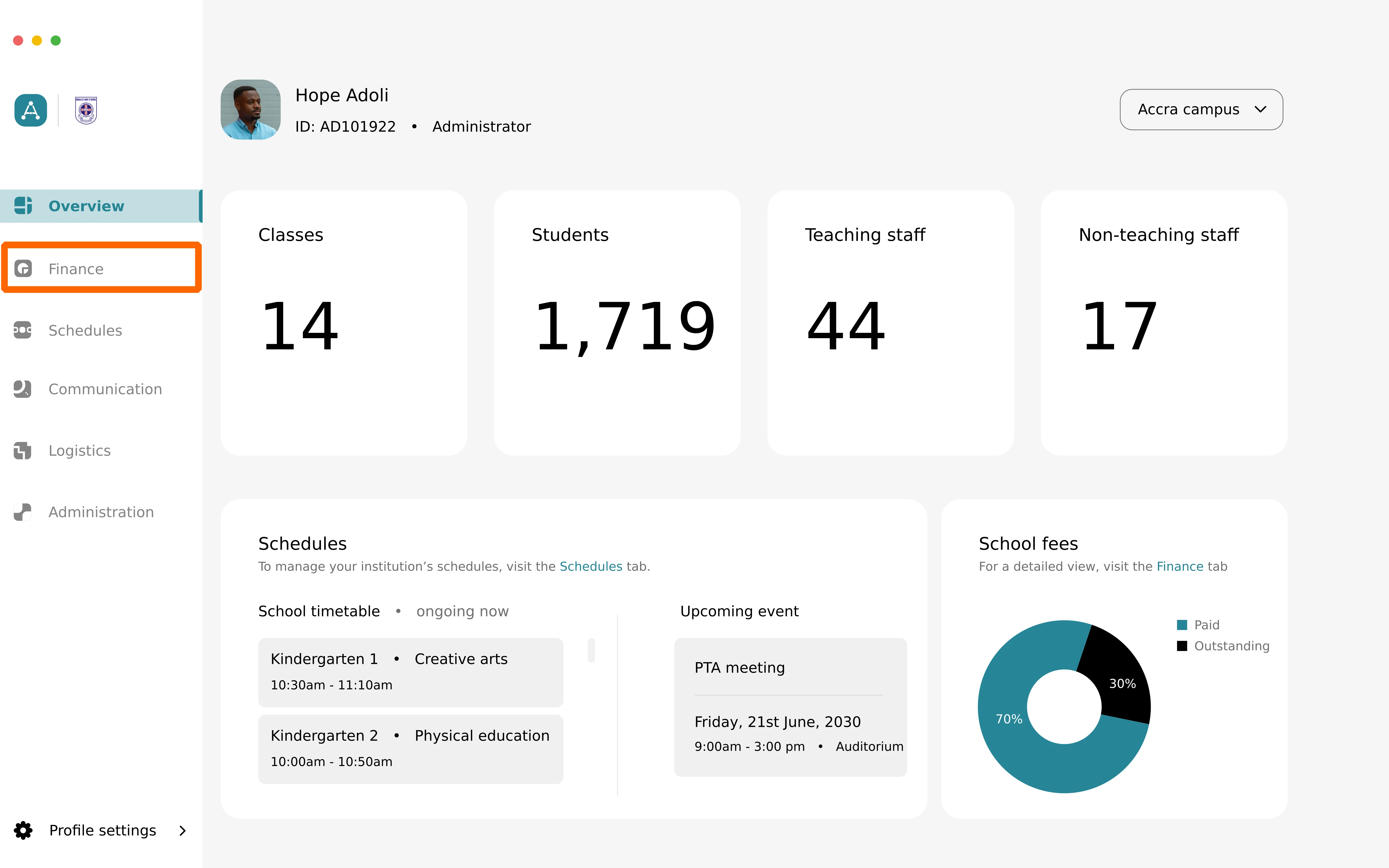Click the Auditorium location text
The width and height of the screenshot is (1389, 868).
coord(870,747)
